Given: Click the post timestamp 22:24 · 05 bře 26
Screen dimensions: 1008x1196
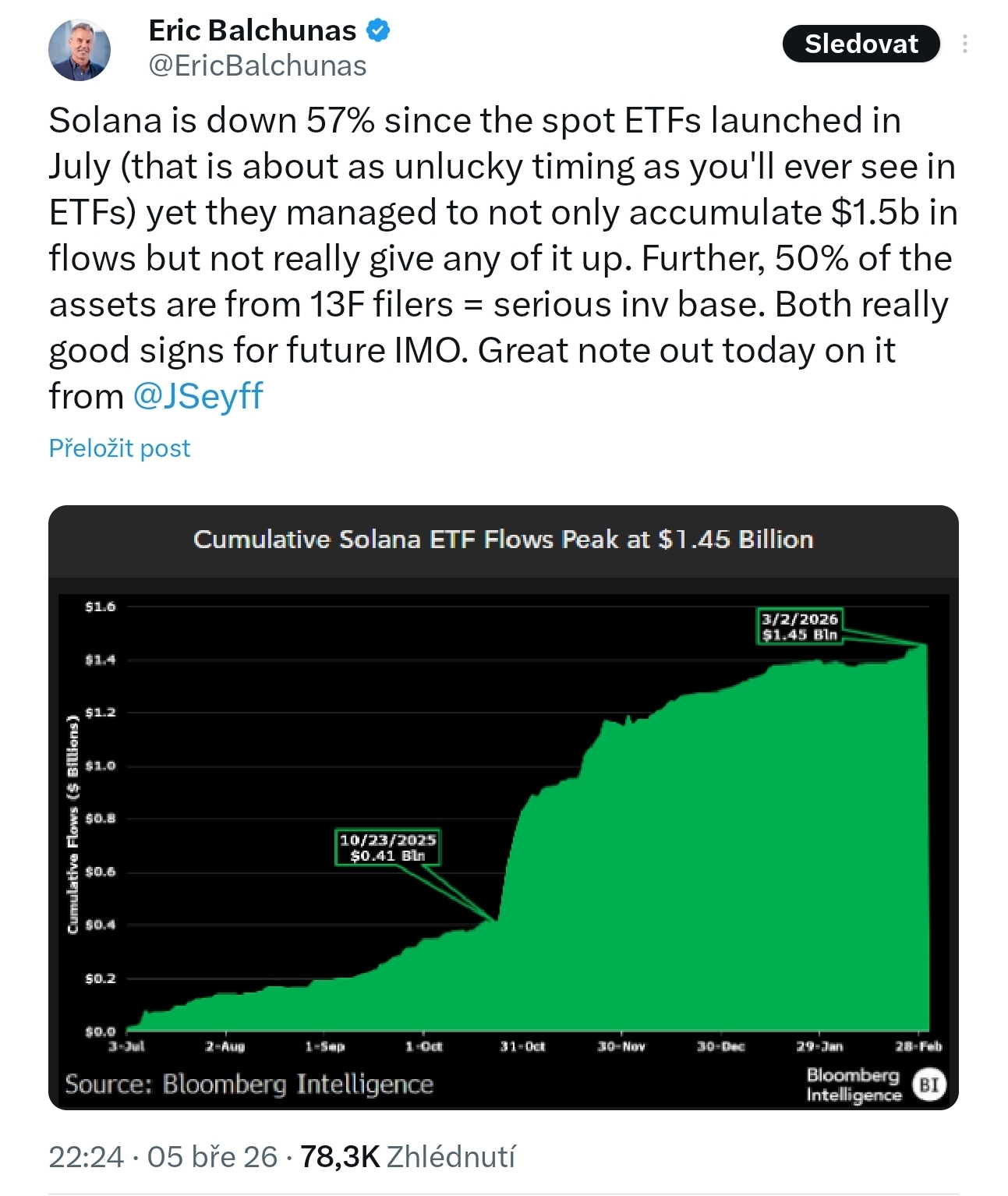Looking at the screenshot, I should pyautogui.click(x=163, y=1157).
